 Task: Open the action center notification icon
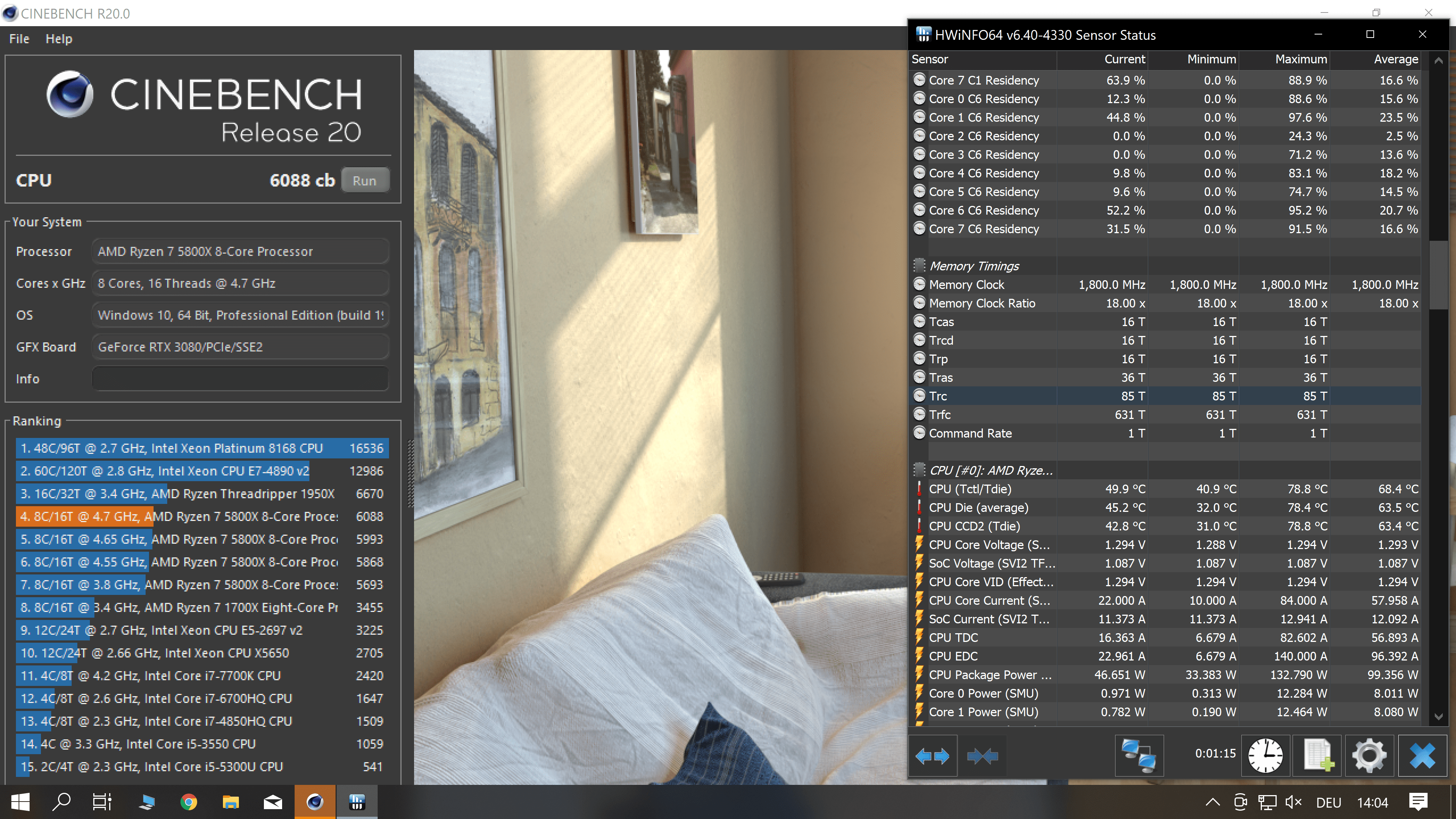(1418, 802)
